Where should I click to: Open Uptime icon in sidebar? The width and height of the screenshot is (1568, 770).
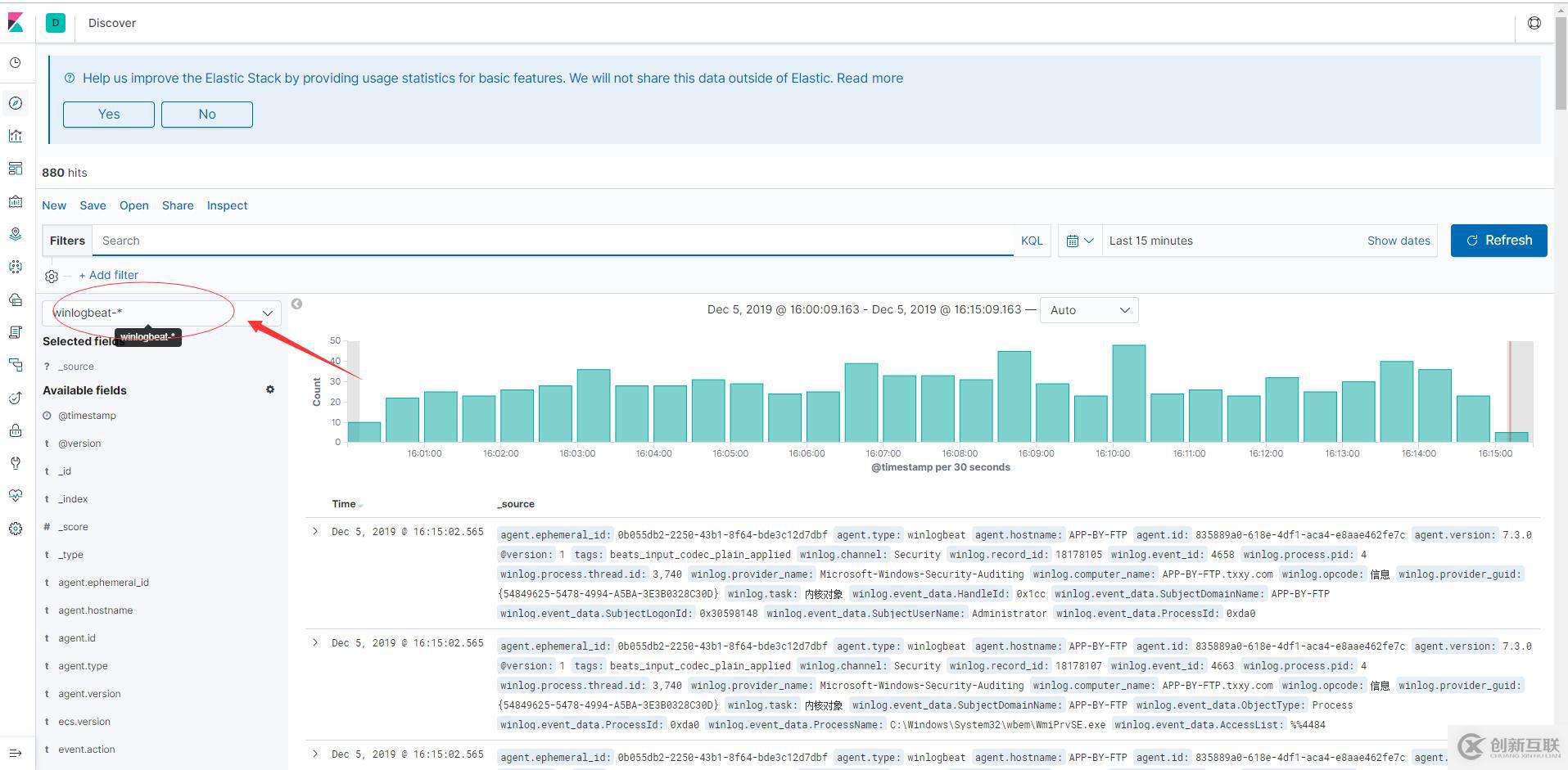16,398
